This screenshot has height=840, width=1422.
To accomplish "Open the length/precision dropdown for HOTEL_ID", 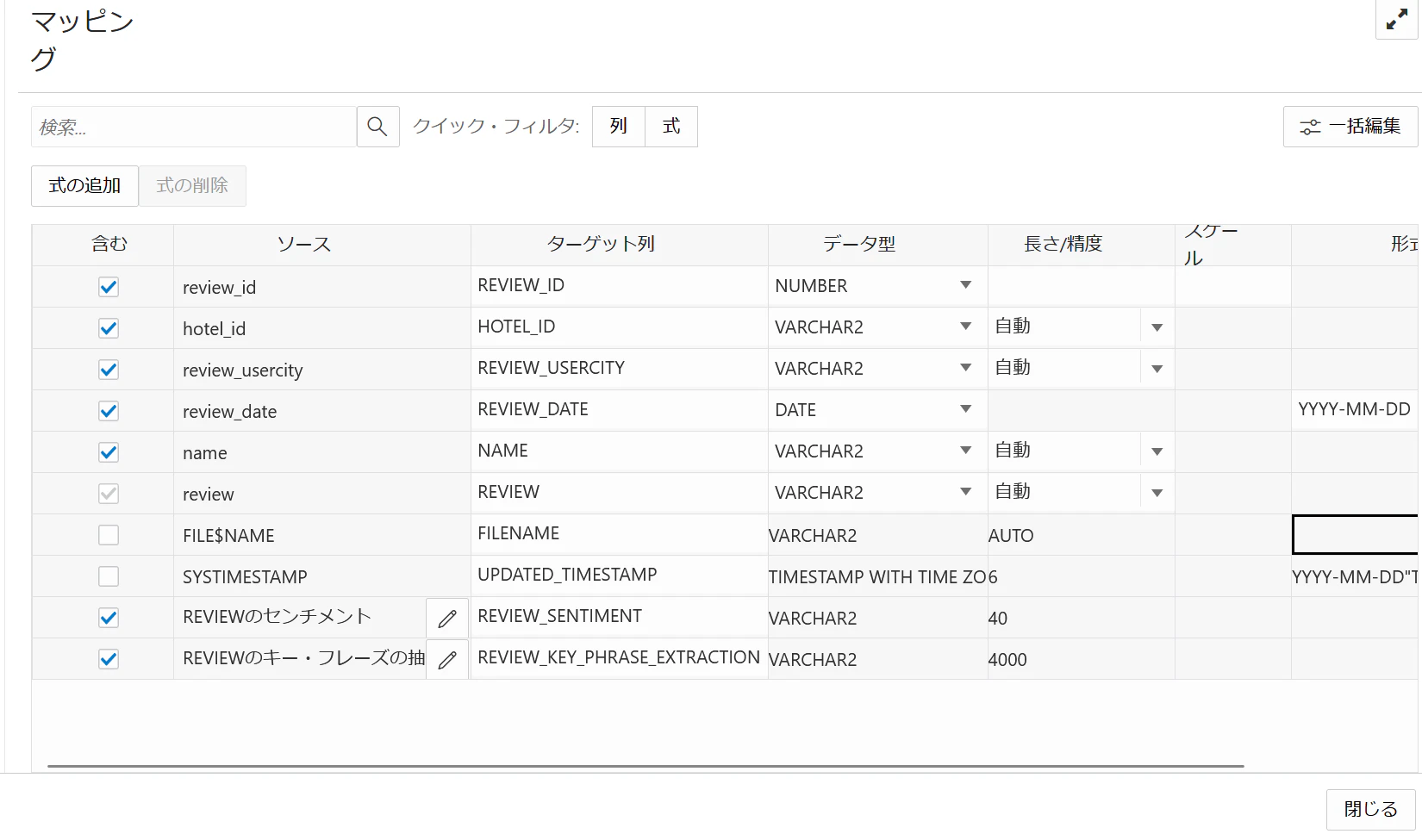I will [x=1157, y=327].
